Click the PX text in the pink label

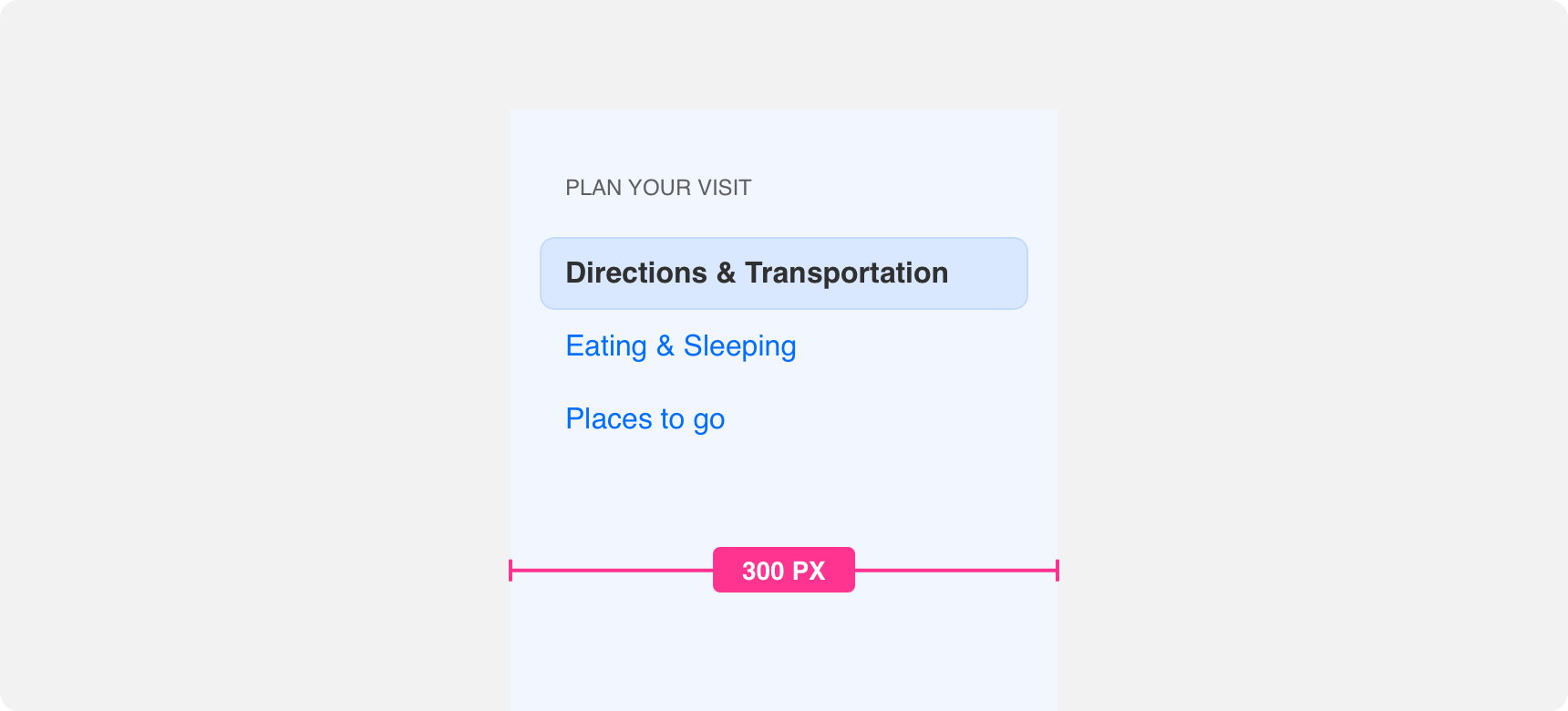[809, 571]
